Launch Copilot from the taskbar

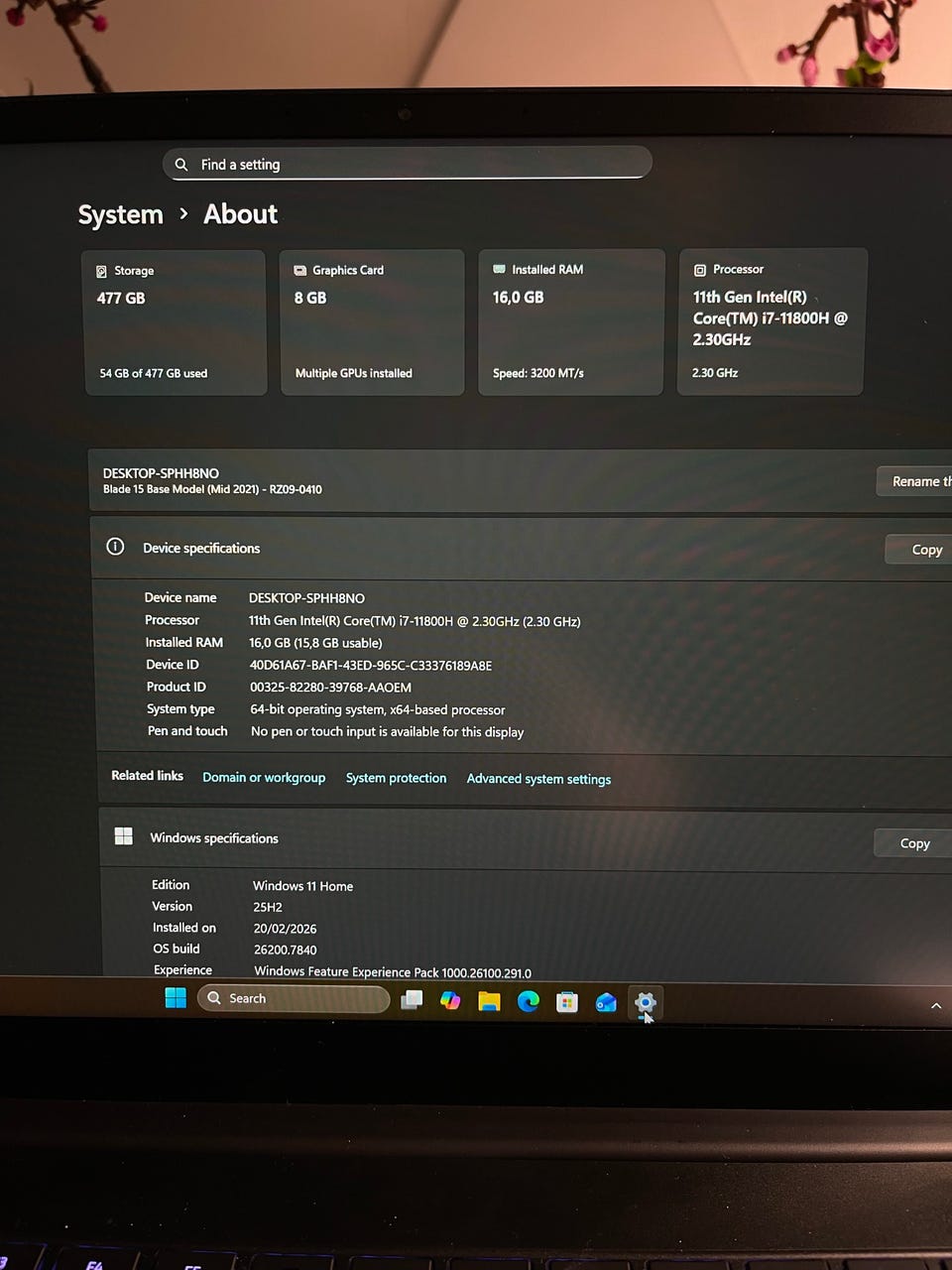point(450,1001)
